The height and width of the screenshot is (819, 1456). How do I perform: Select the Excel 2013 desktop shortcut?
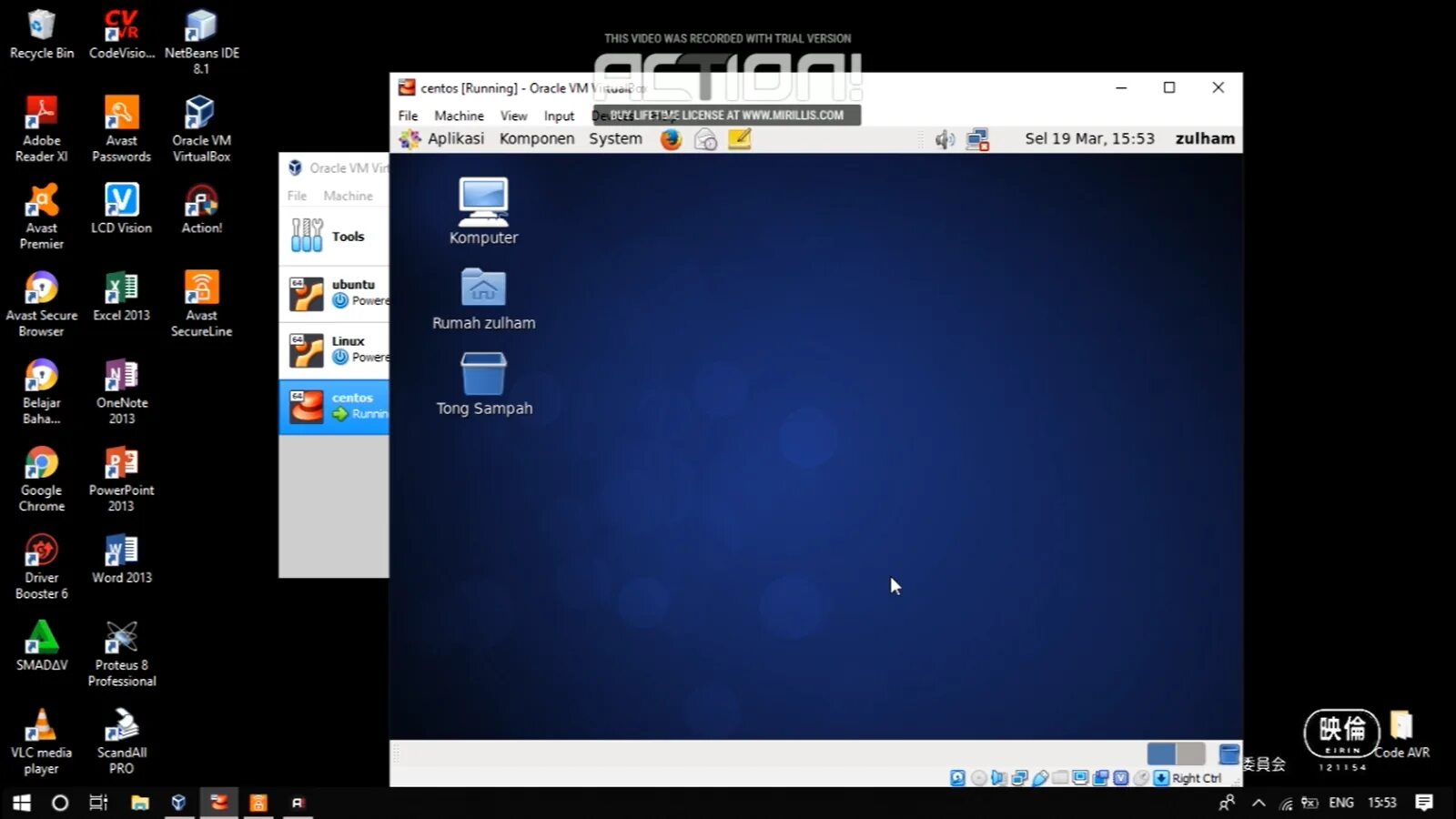pyautogui.click(x=121, y=298)
